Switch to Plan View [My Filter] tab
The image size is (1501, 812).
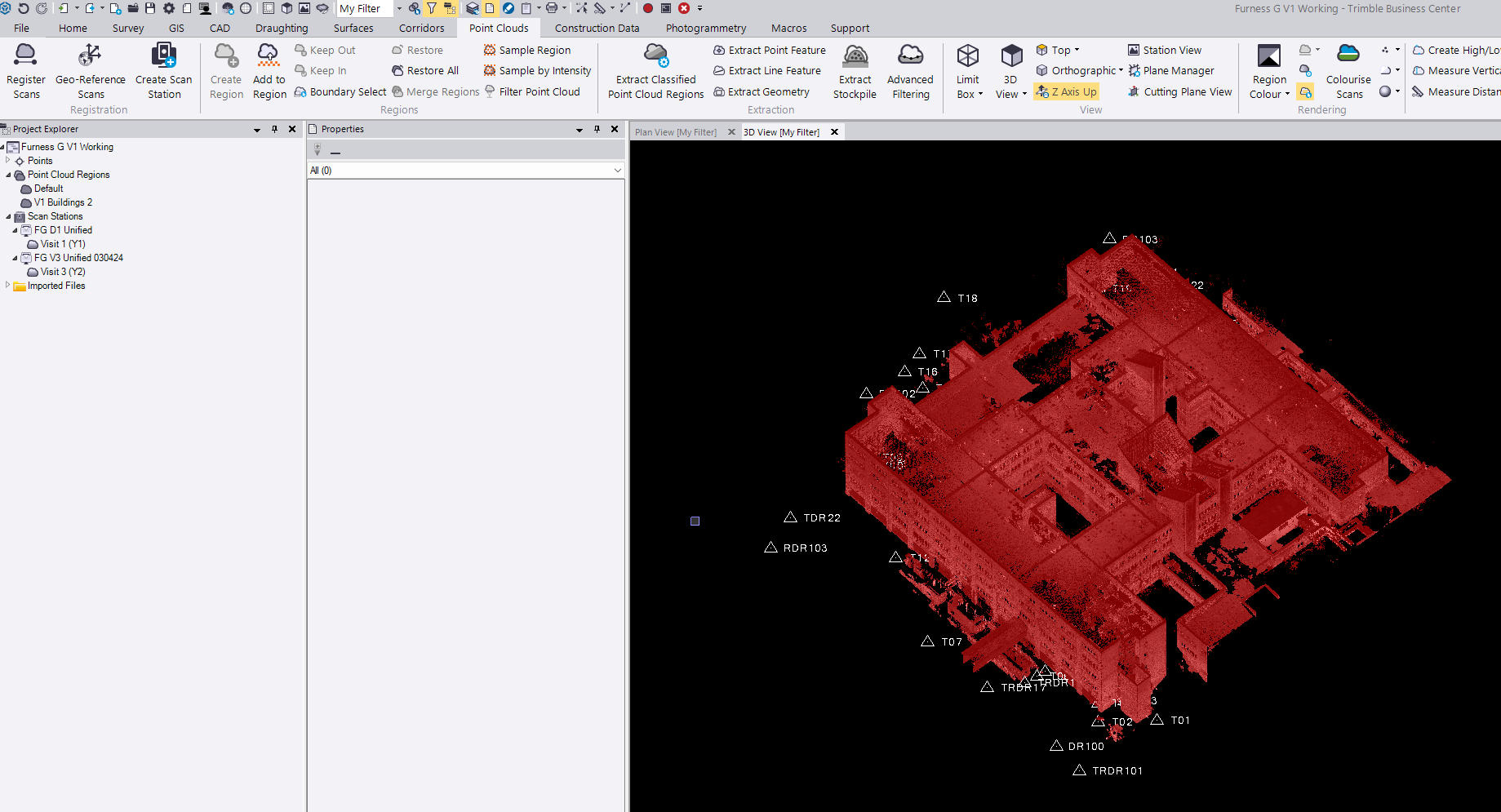[676, 132]
